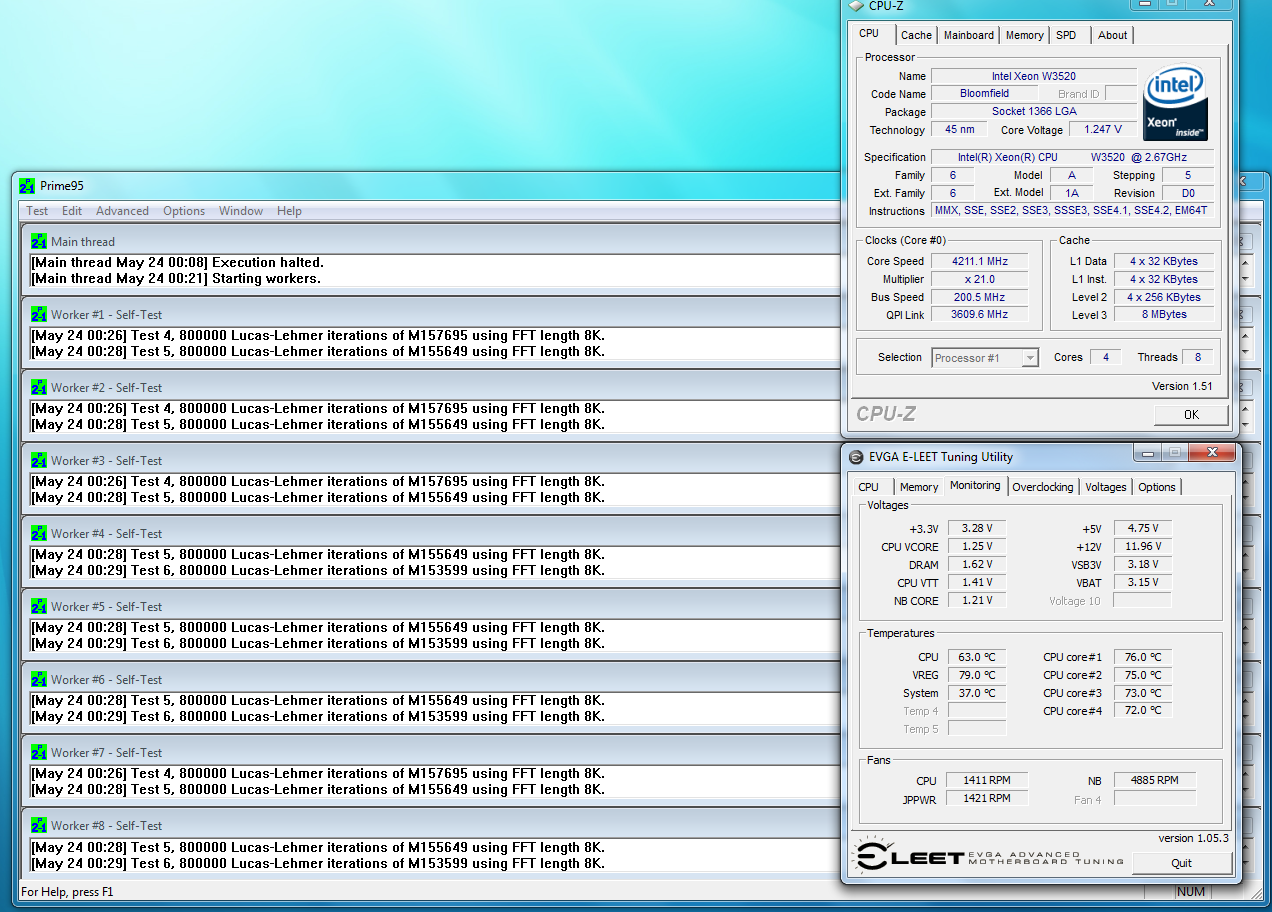Click the Worker #5 window icon

[x=39, y=606]
